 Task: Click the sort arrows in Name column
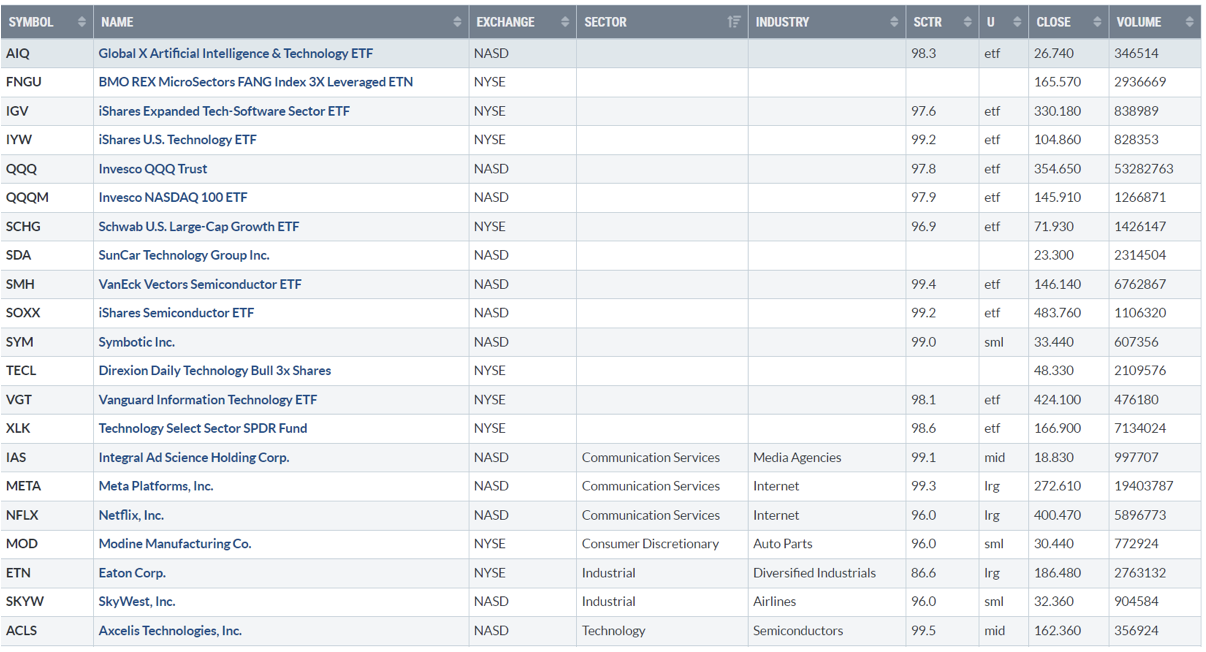point(457,22)
